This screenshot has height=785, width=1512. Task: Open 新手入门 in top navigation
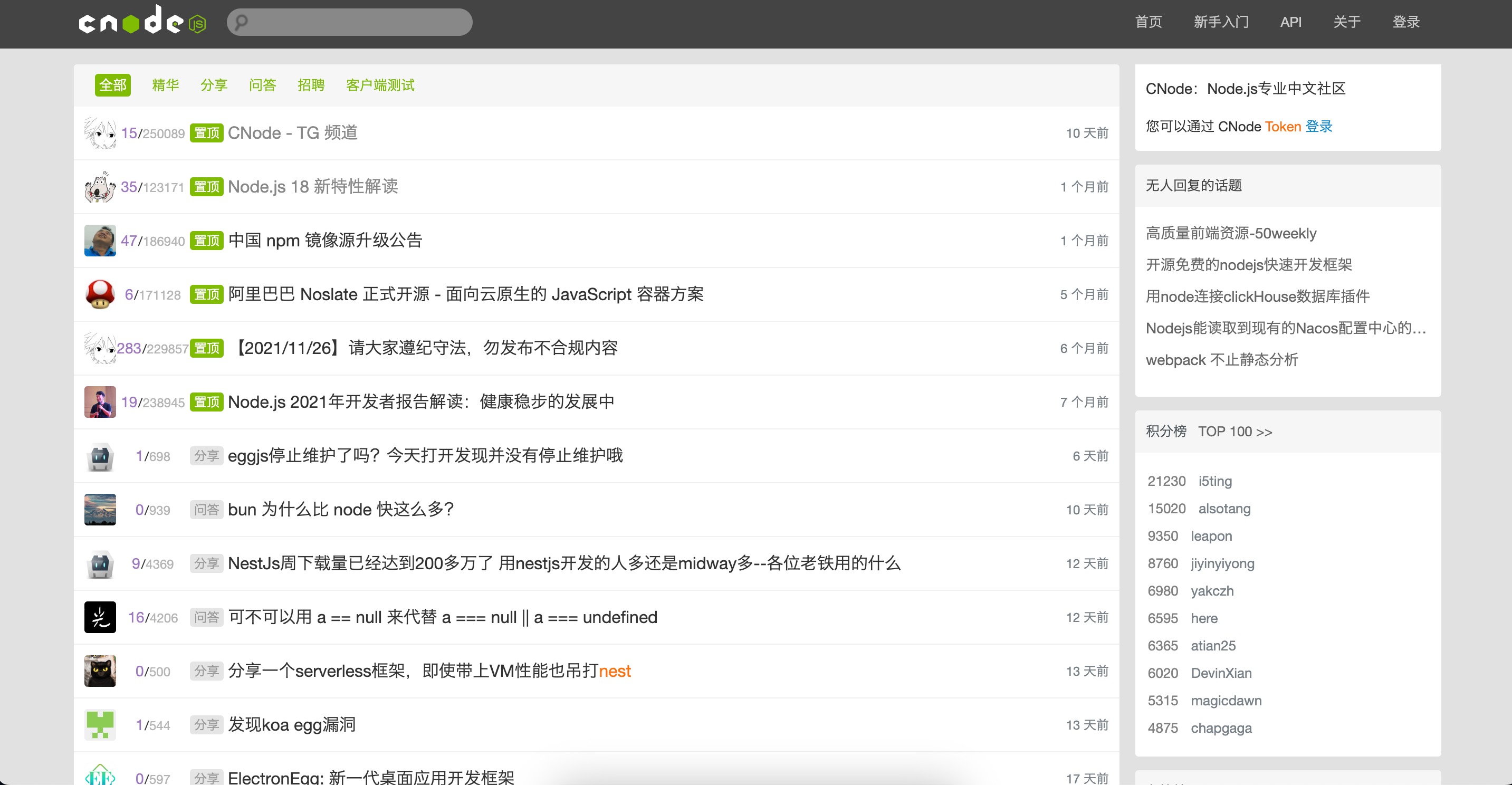click(1221, 22)
